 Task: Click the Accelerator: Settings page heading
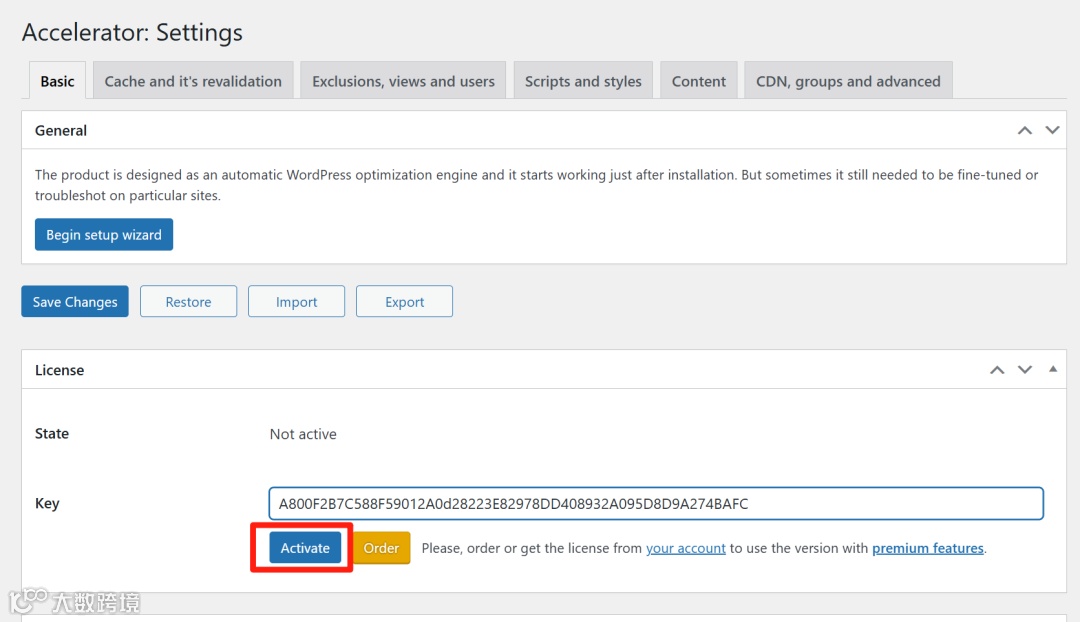point(132,32)
